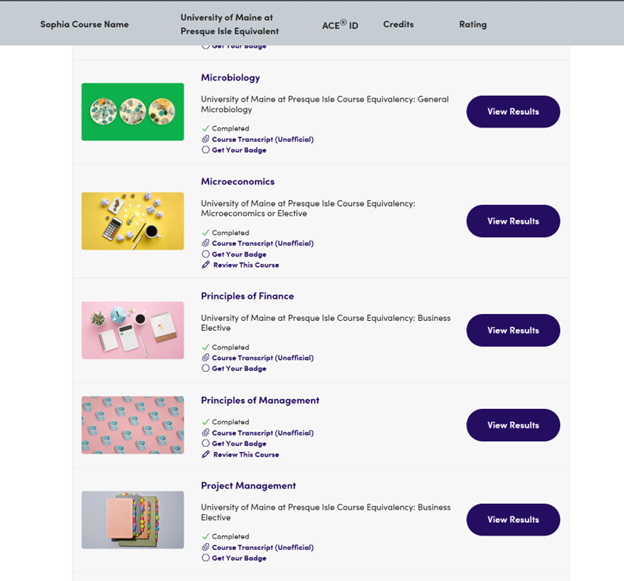Open the Principles of Management course title
The image size is (624, 581).
click(260, 400)
